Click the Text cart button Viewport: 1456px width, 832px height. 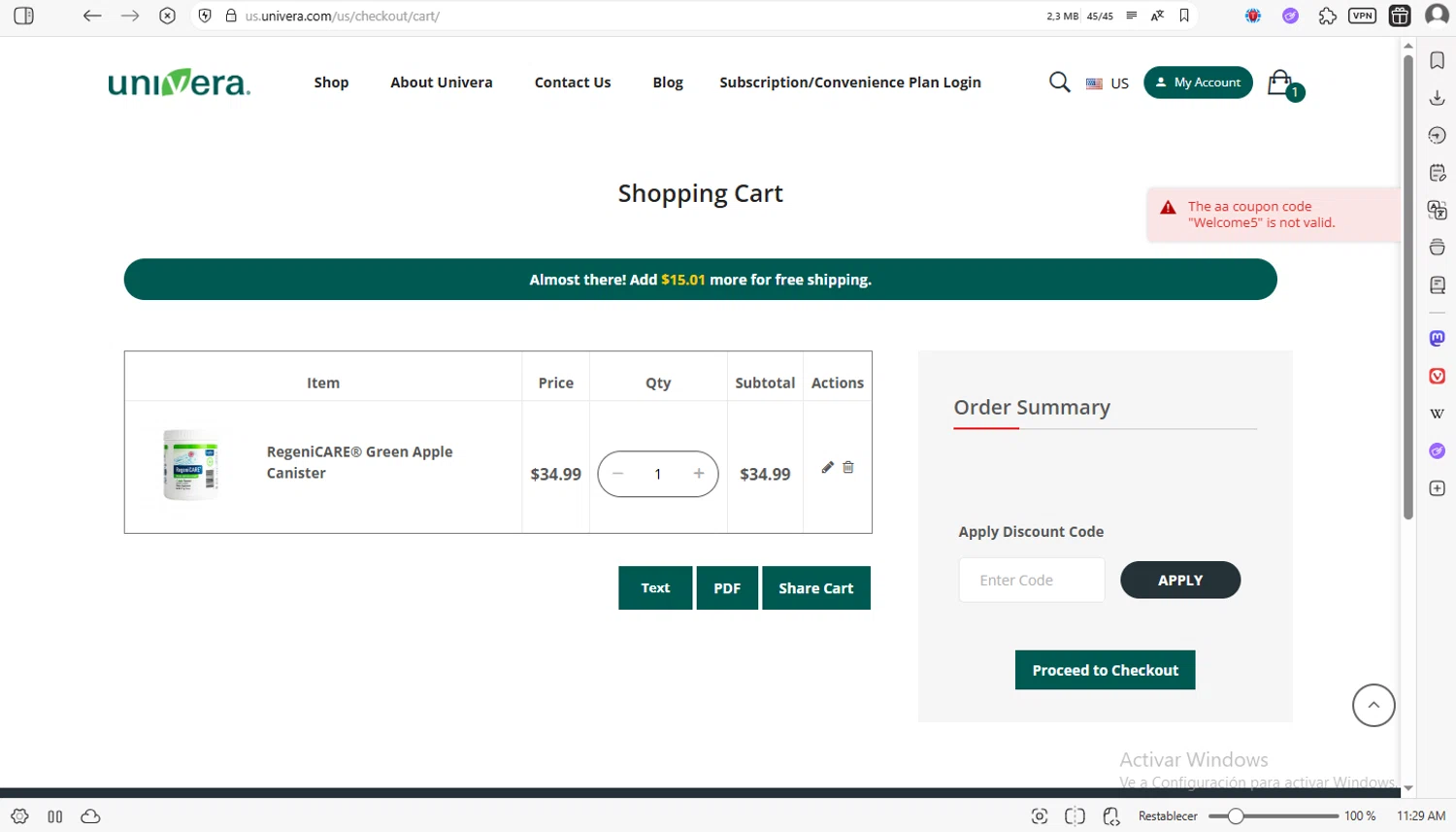[655, 587]
